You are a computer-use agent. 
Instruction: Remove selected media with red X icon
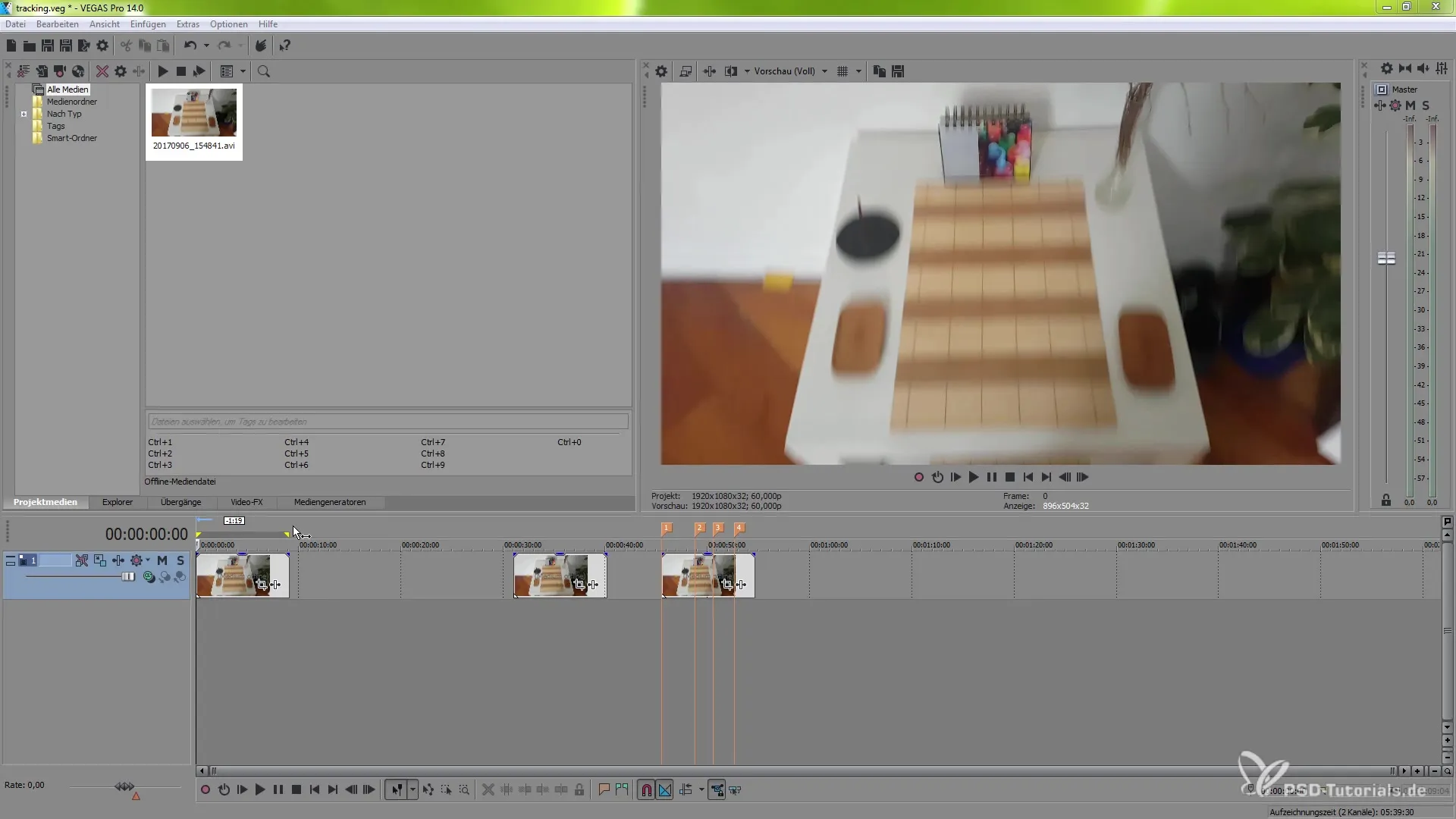102,71
